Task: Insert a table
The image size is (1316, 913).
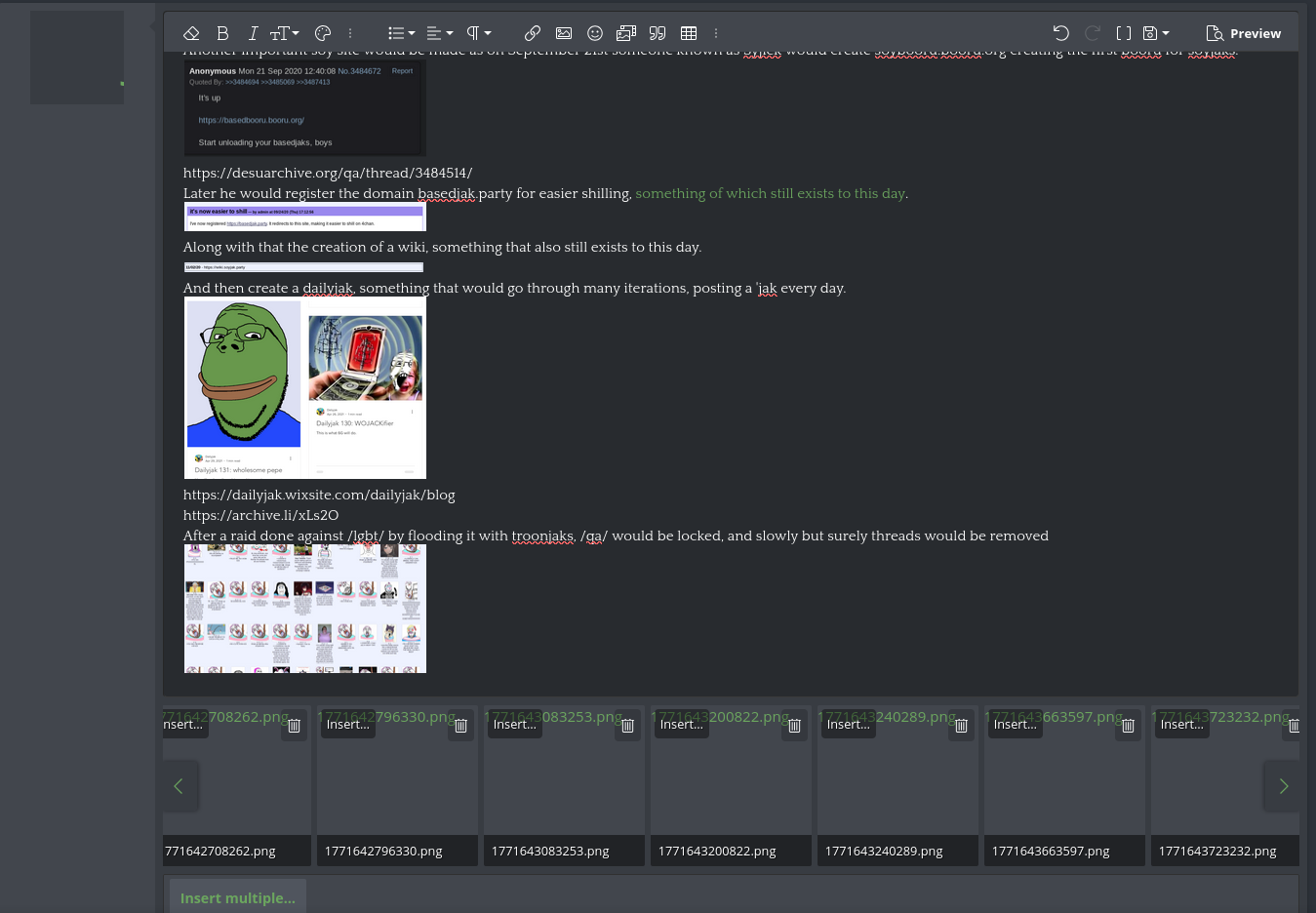Action: pos(689,33)
